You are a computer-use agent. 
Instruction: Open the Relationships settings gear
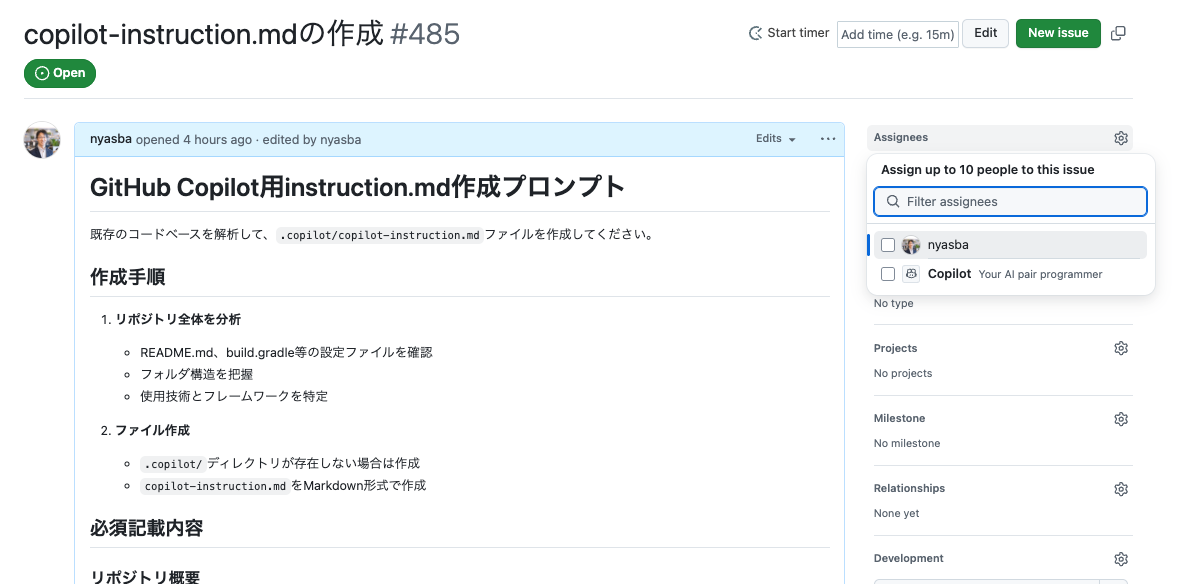(1121, 489)
